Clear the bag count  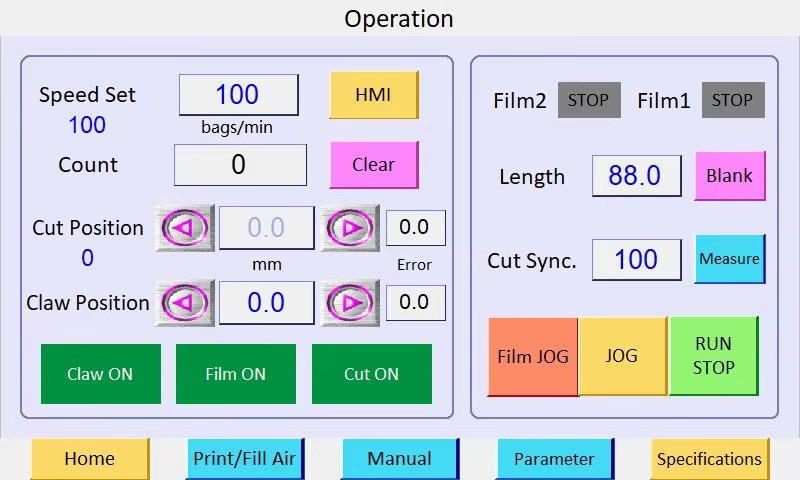pos(373,165)
